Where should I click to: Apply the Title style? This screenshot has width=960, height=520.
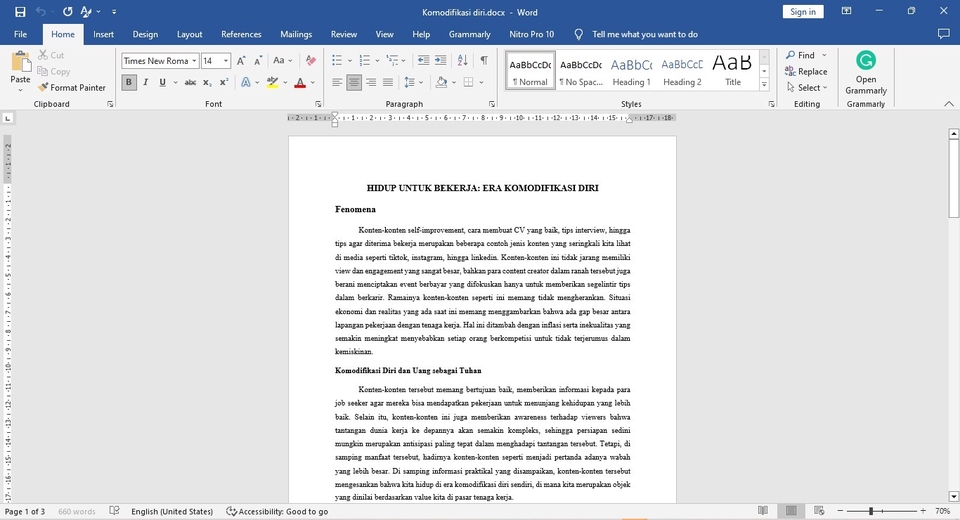(x=732, y=72)
